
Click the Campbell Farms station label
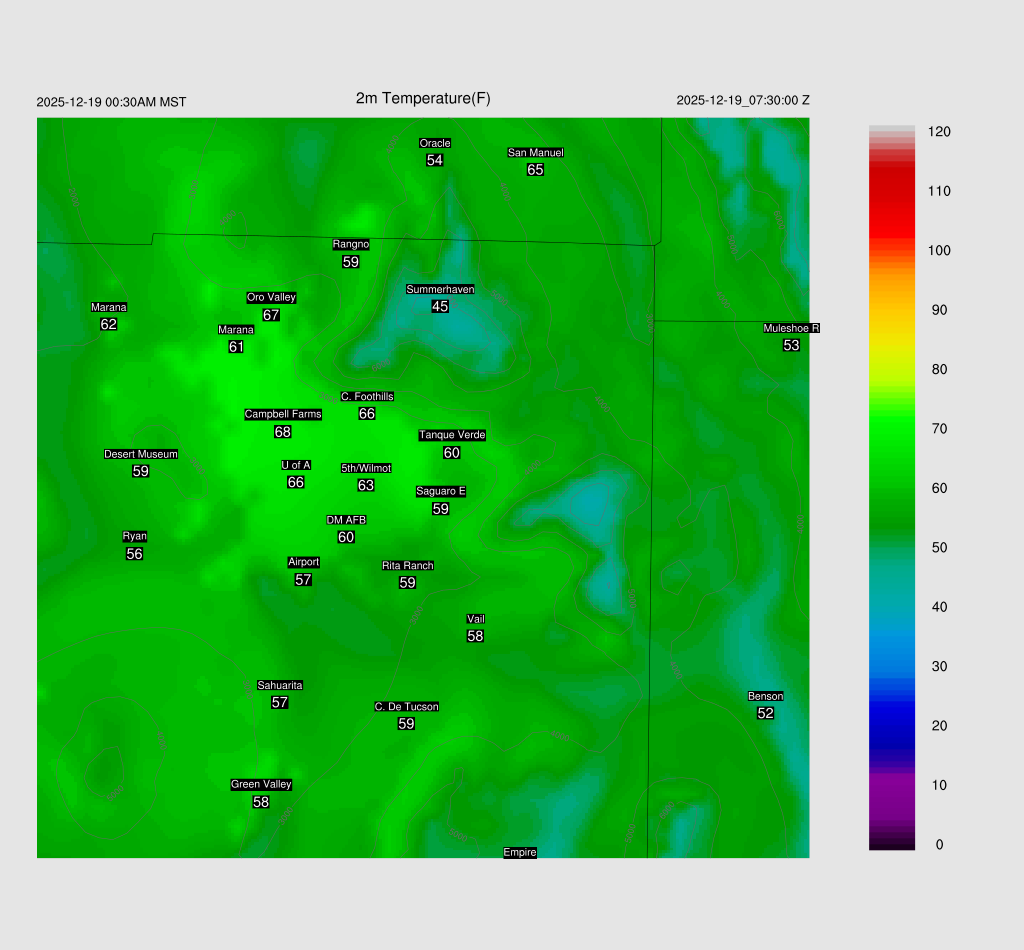pos(283,415)
